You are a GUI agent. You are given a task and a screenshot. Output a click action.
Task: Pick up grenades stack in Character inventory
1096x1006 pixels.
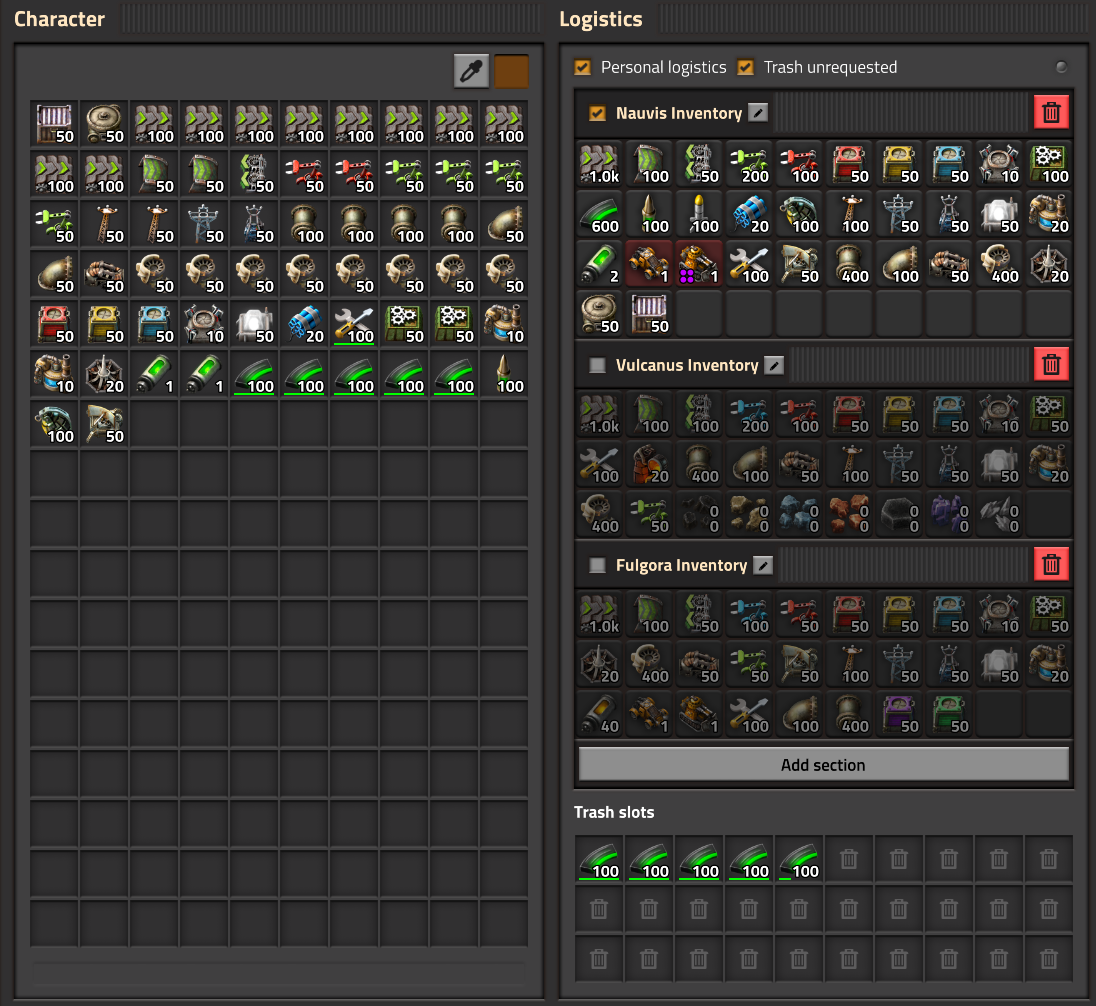coord(55,425)
